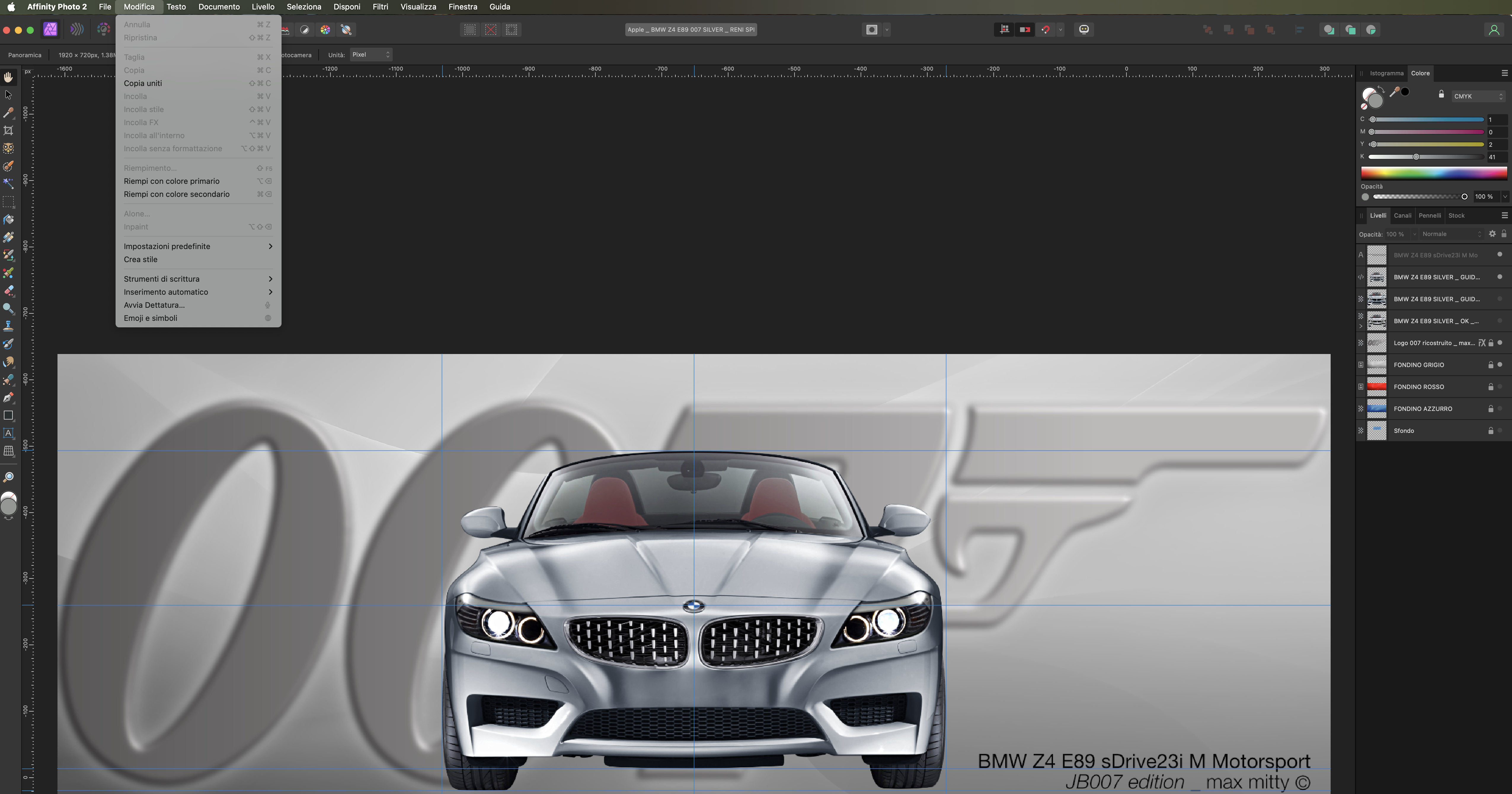The height and width of the screenshot is (794, 1512).
Task: Select the Pen tool
Action: tap(8, 398)
